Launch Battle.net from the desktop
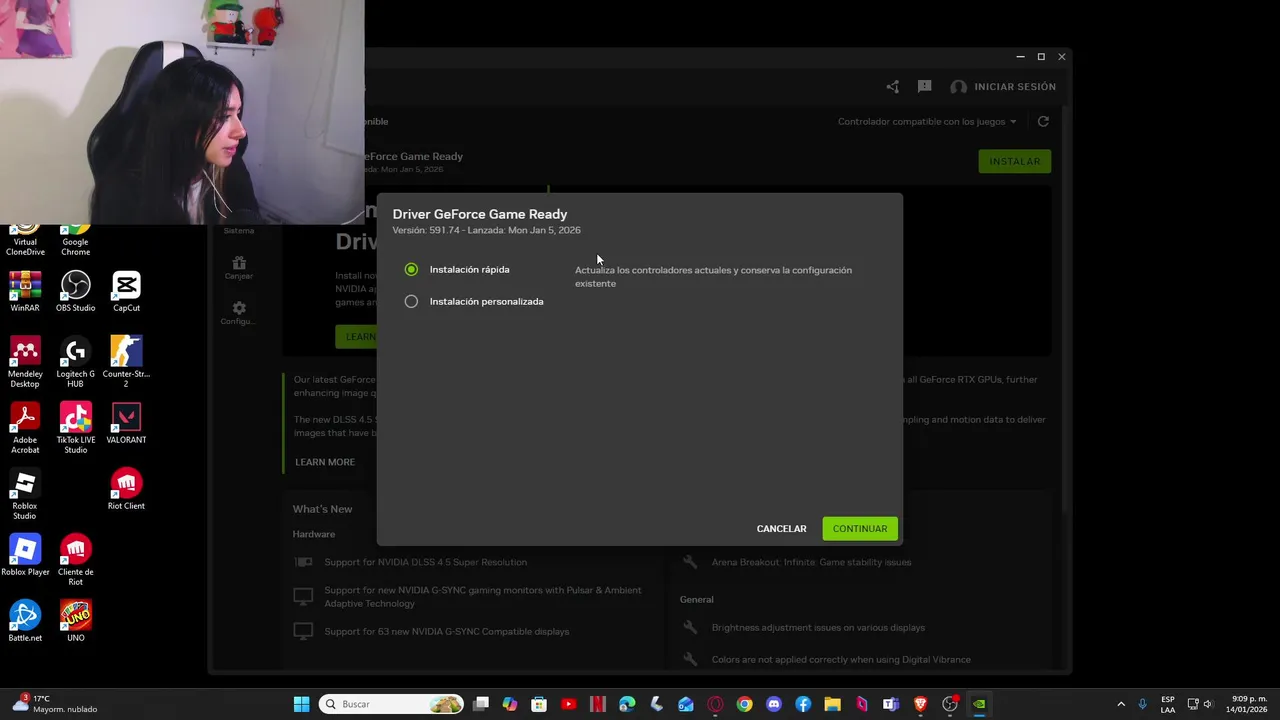Screen dimensions: 1280x720 [x=25, y=622]
